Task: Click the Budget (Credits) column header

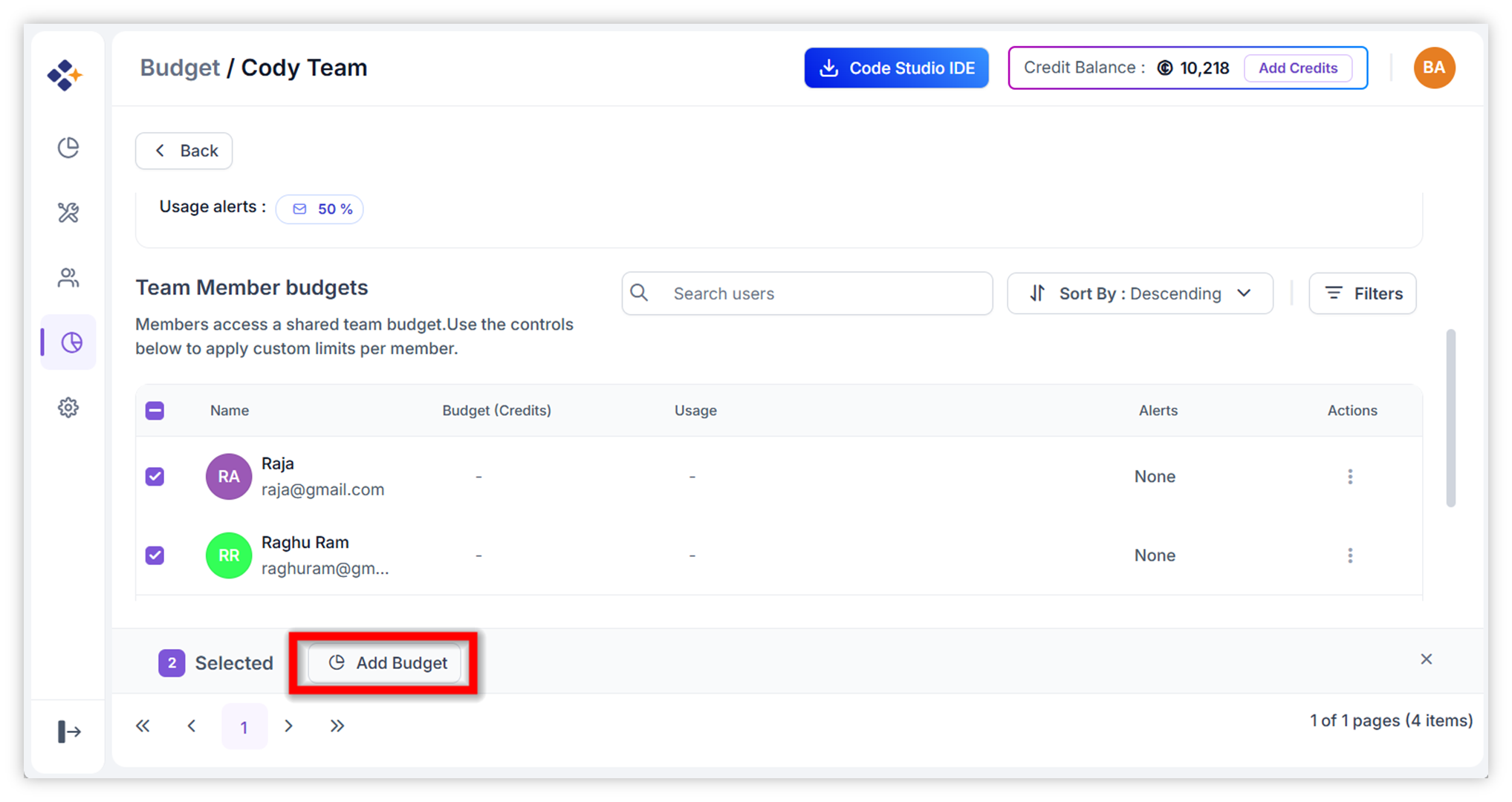Action: [x=496, y=411]
